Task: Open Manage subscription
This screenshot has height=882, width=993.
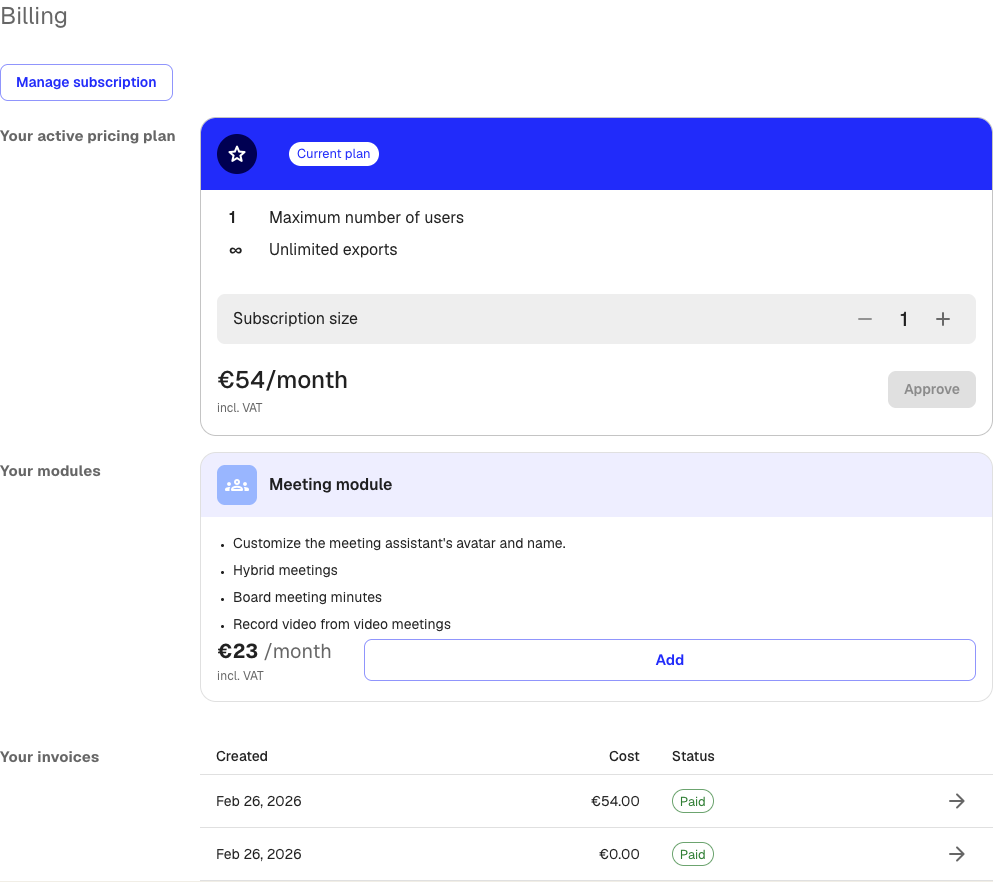Action: [x=87, y=82]
